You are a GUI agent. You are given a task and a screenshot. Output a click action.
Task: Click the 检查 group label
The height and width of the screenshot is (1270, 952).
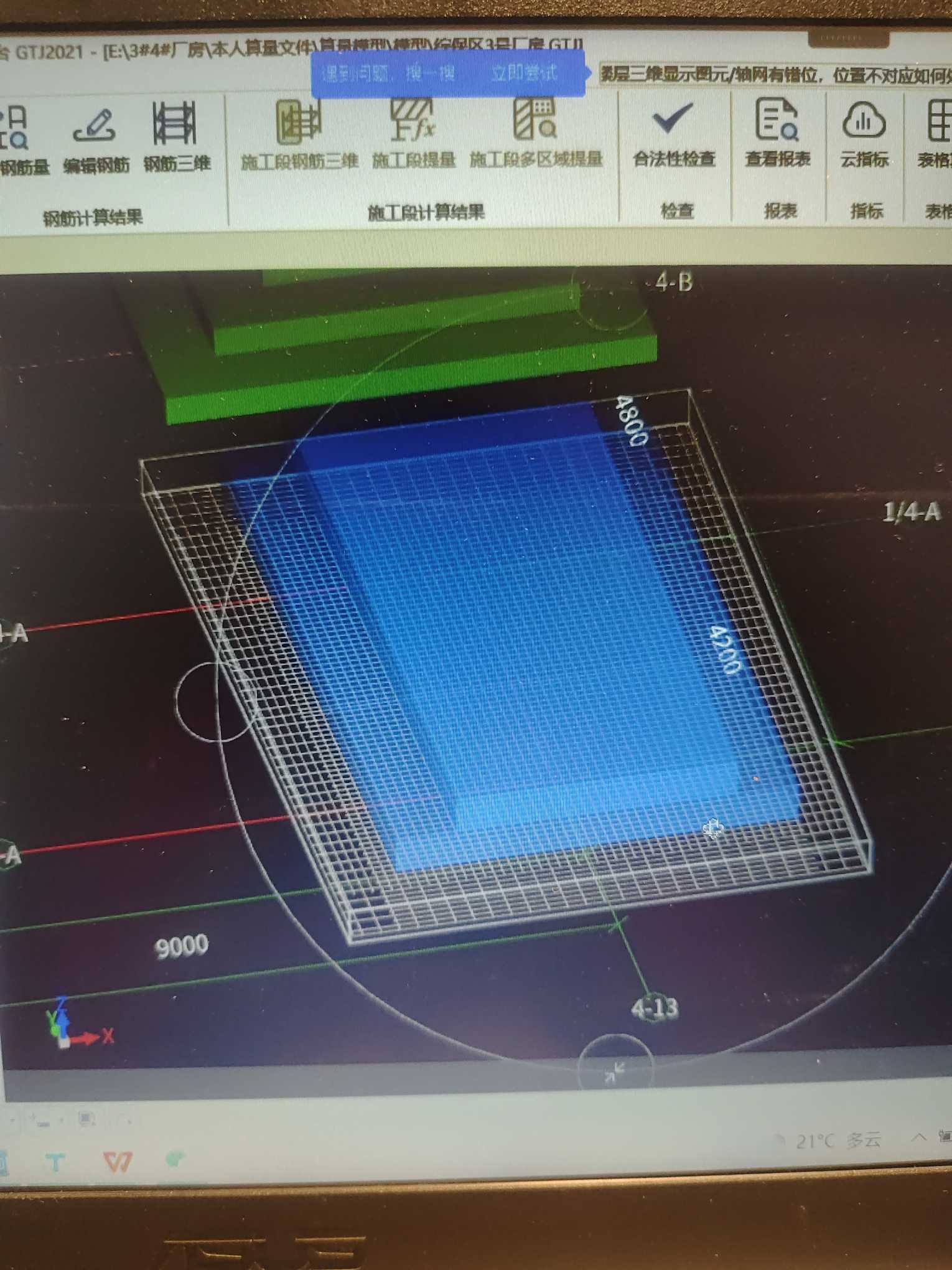676,211
